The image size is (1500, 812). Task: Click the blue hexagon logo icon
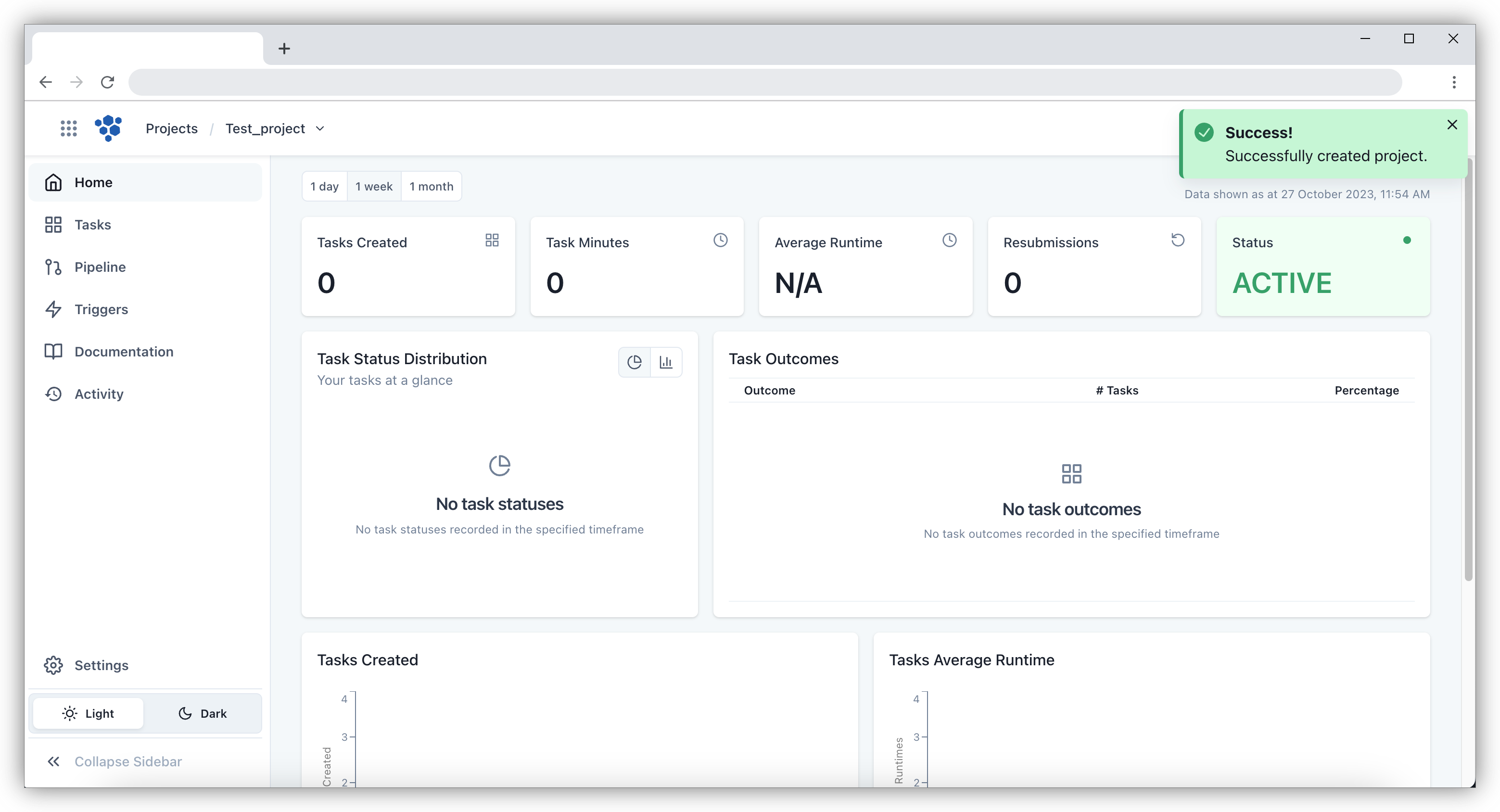pyautogui.click(x=108, y=128)
